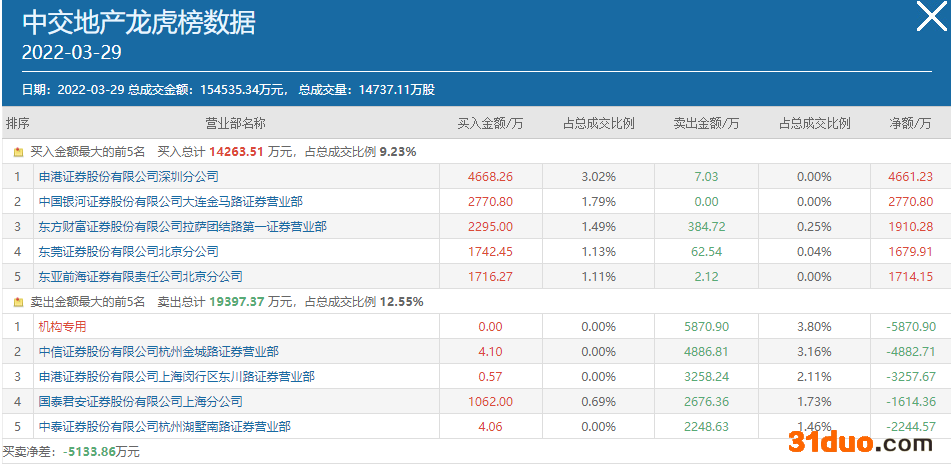This screenshot has height=464, width=951.
Task: Select 中信证券杭州金城路证券营业部
Action: (158, 352)
